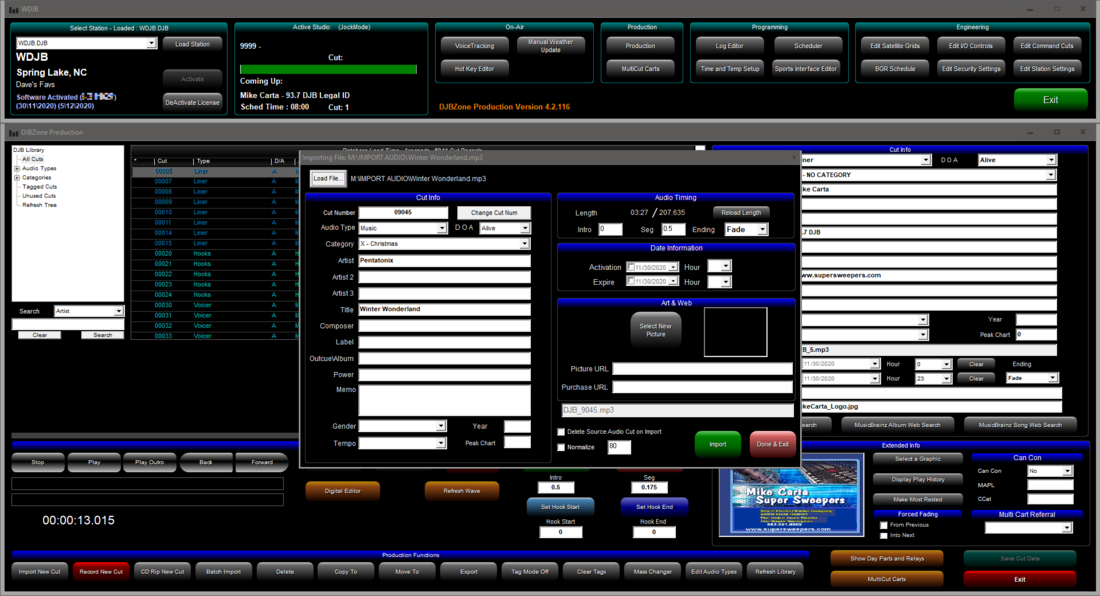Open Edit I/O Controls

(971, 46)
